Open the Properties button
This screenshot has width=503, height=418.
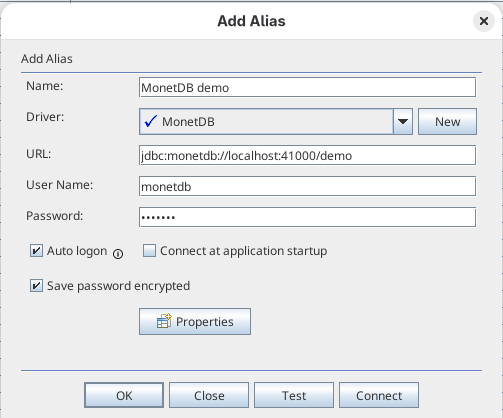point(195,321)
